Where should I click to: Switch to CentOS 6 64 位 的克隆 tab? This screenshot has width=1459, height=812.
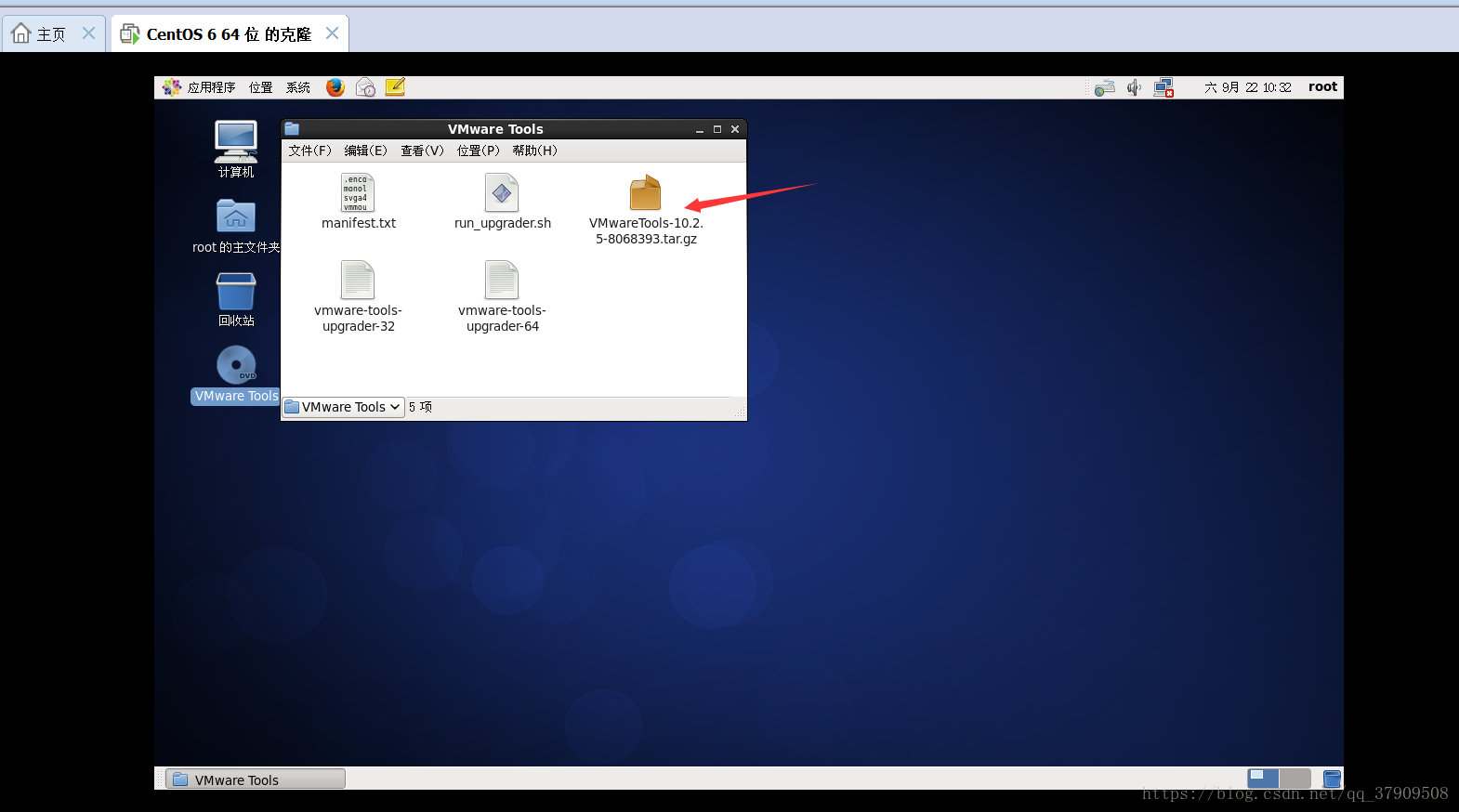[229, 34]
